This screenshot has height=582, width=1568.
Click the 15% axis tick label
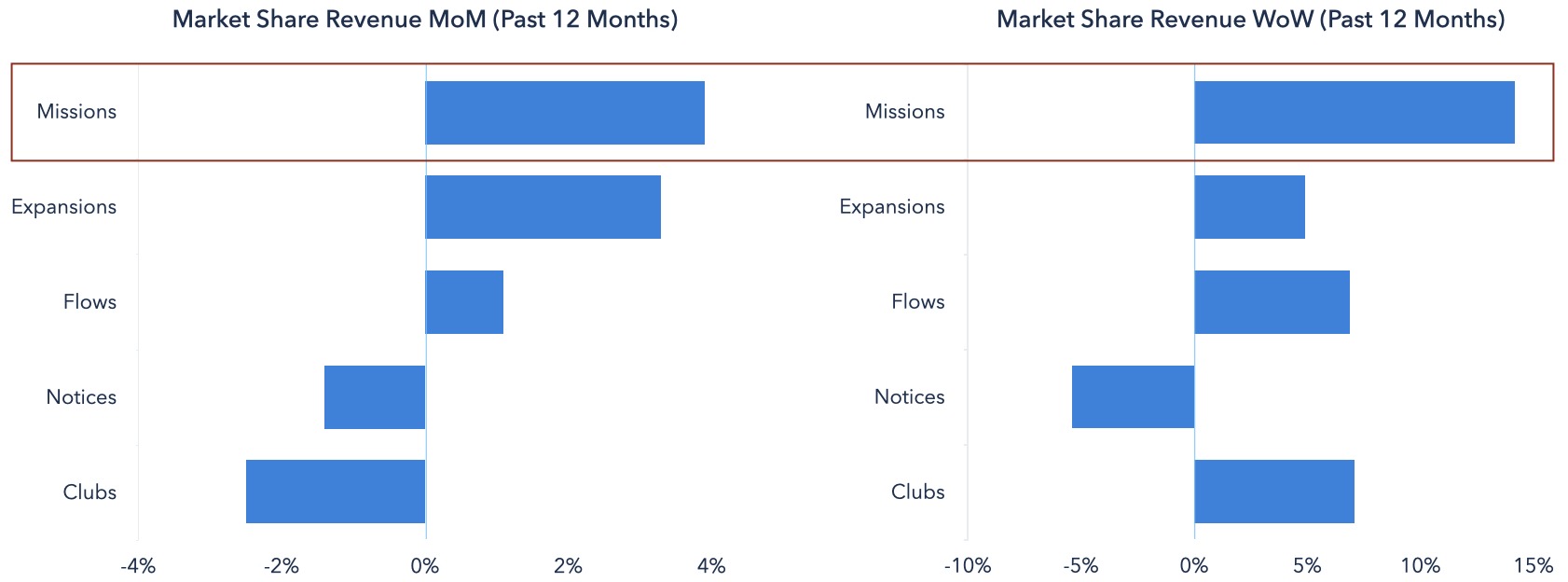[1533, 565]
